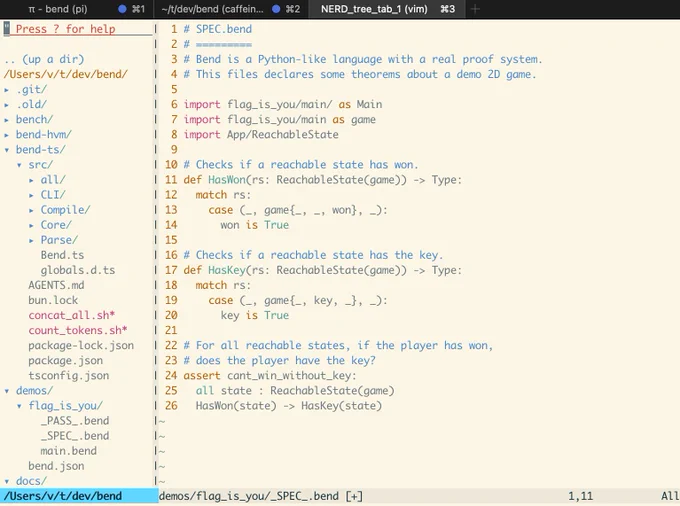Click the blue dot indicator on the ⌘1 tab

(x=122, y=9)
